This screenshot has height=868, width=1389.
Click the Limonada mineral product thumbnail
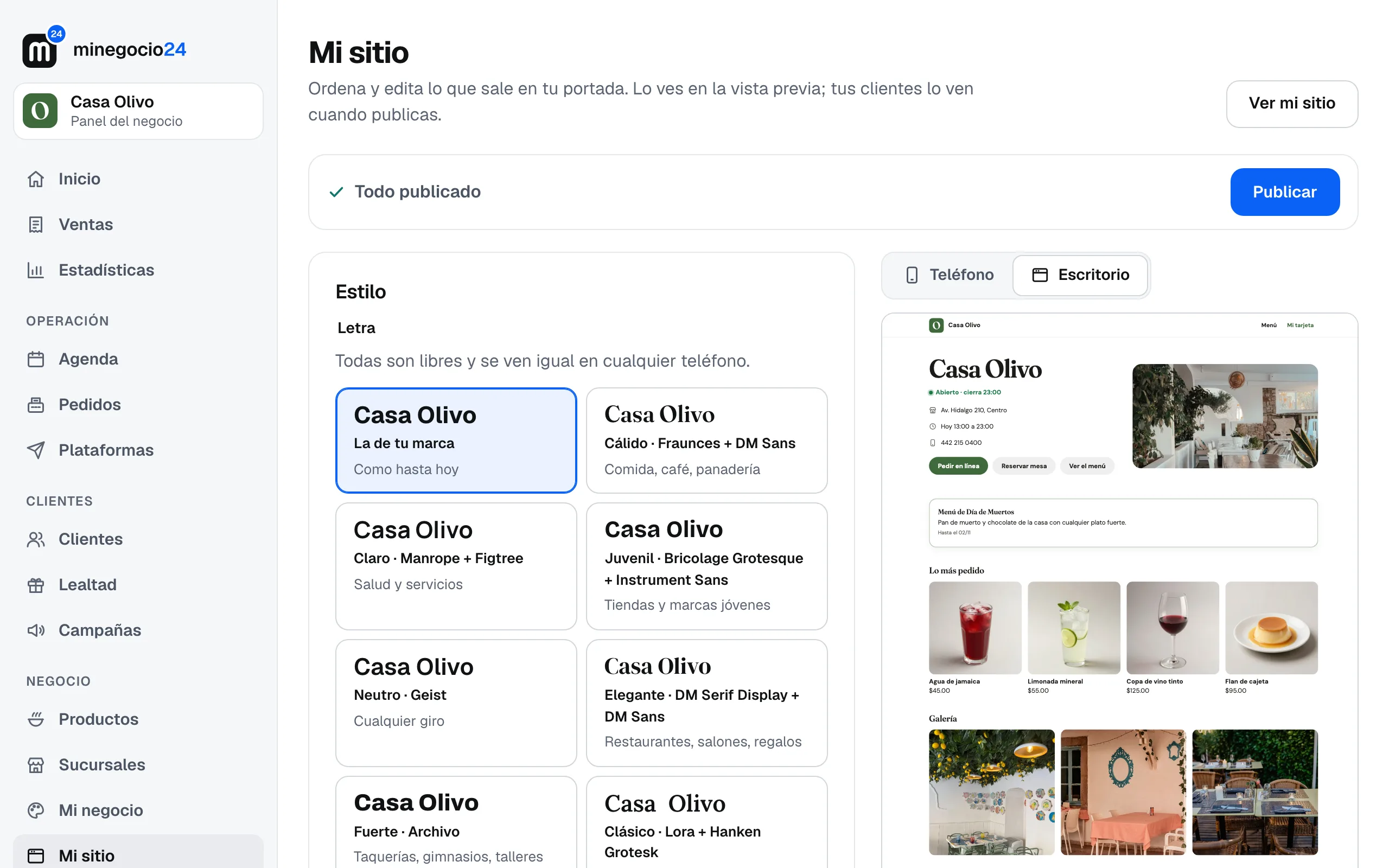(x=1073, y=628)
